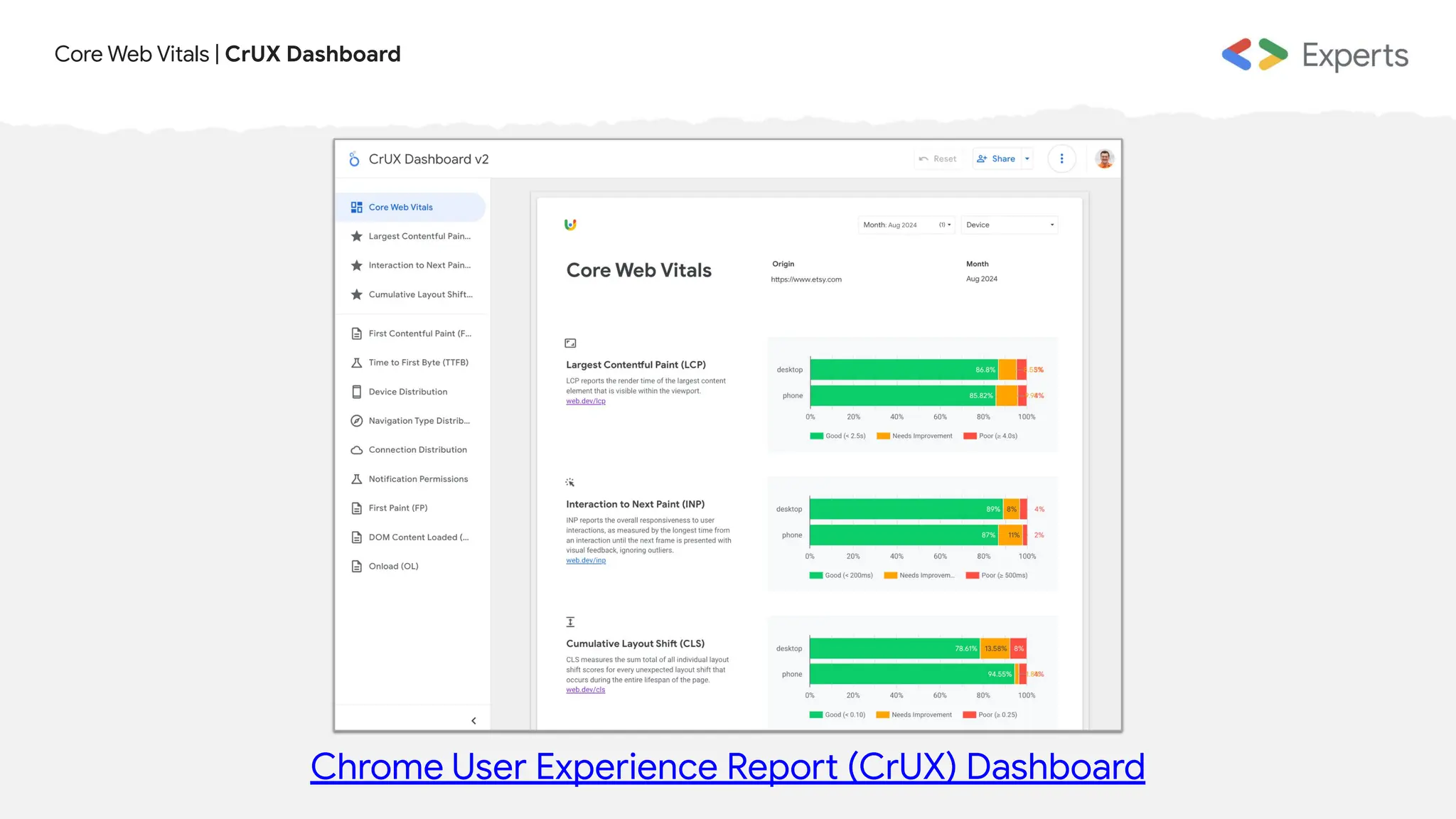Click the flask icon beside Notification Permissions
This screenshot has width=1456, height=819.
point(357,479)
